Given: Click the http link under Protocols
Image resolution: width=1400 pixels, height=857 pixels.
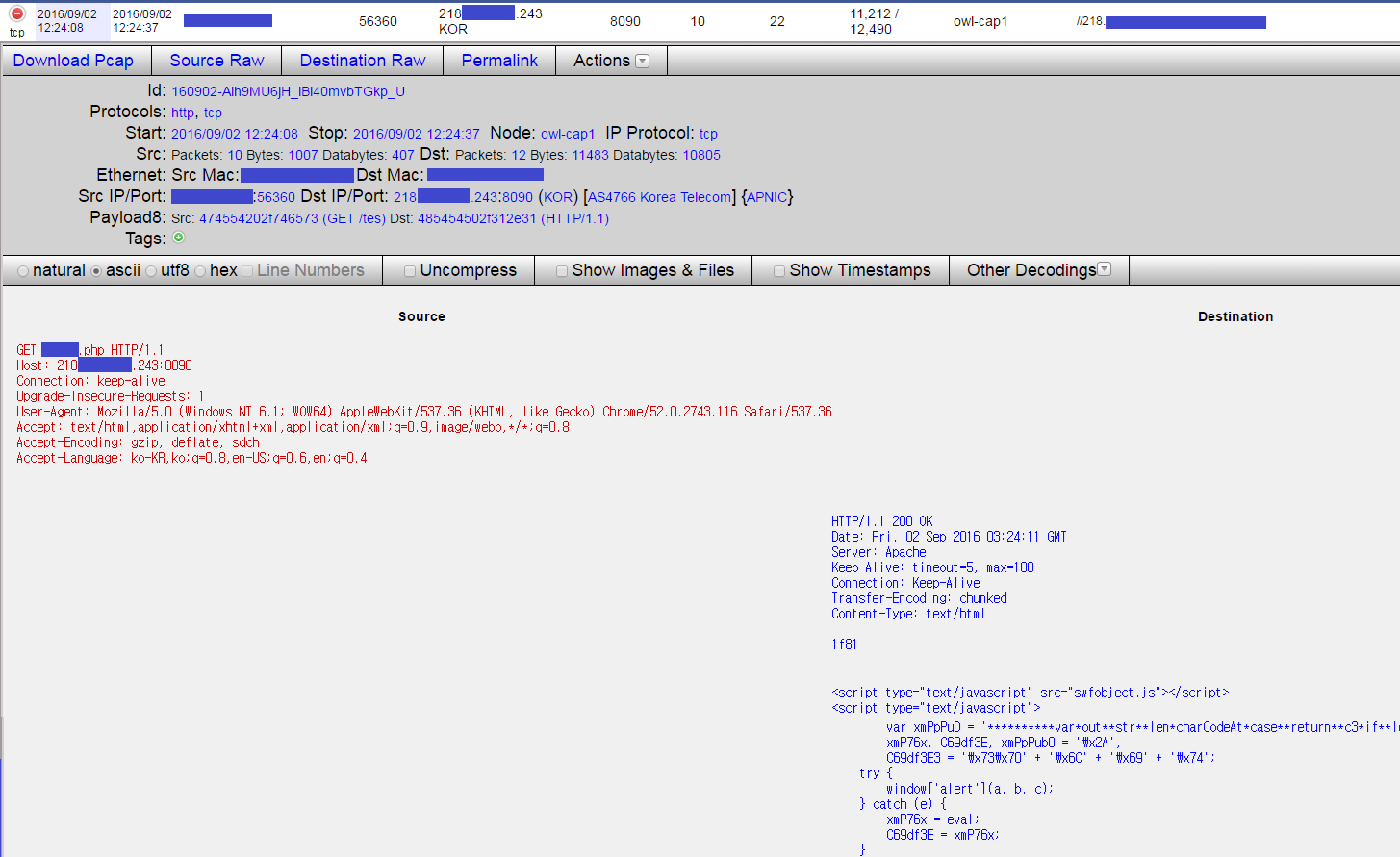Looking at the screenshot, I should pyautogui.click(x=183, y=113).
